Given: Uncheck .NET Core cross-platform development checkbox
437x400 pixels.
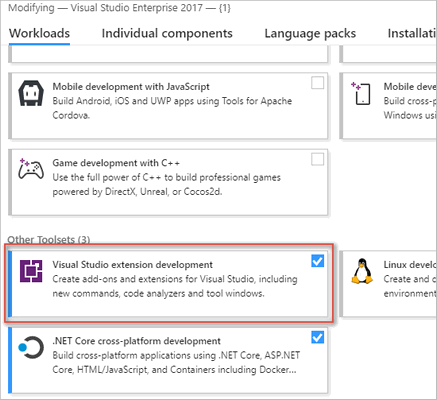Looking at the screenshot, I should pos(317,337).
